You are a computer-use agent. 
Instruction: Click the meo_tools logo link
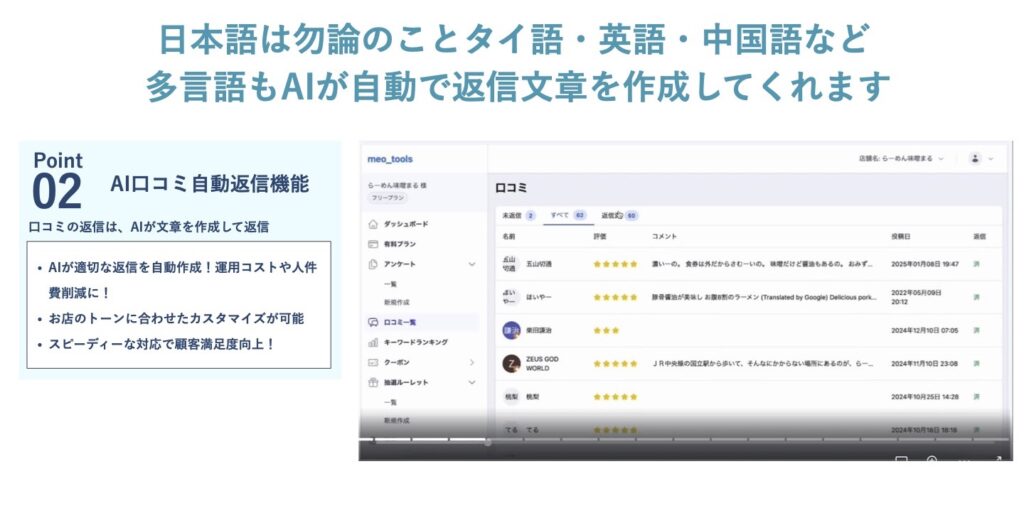[390, 159]
